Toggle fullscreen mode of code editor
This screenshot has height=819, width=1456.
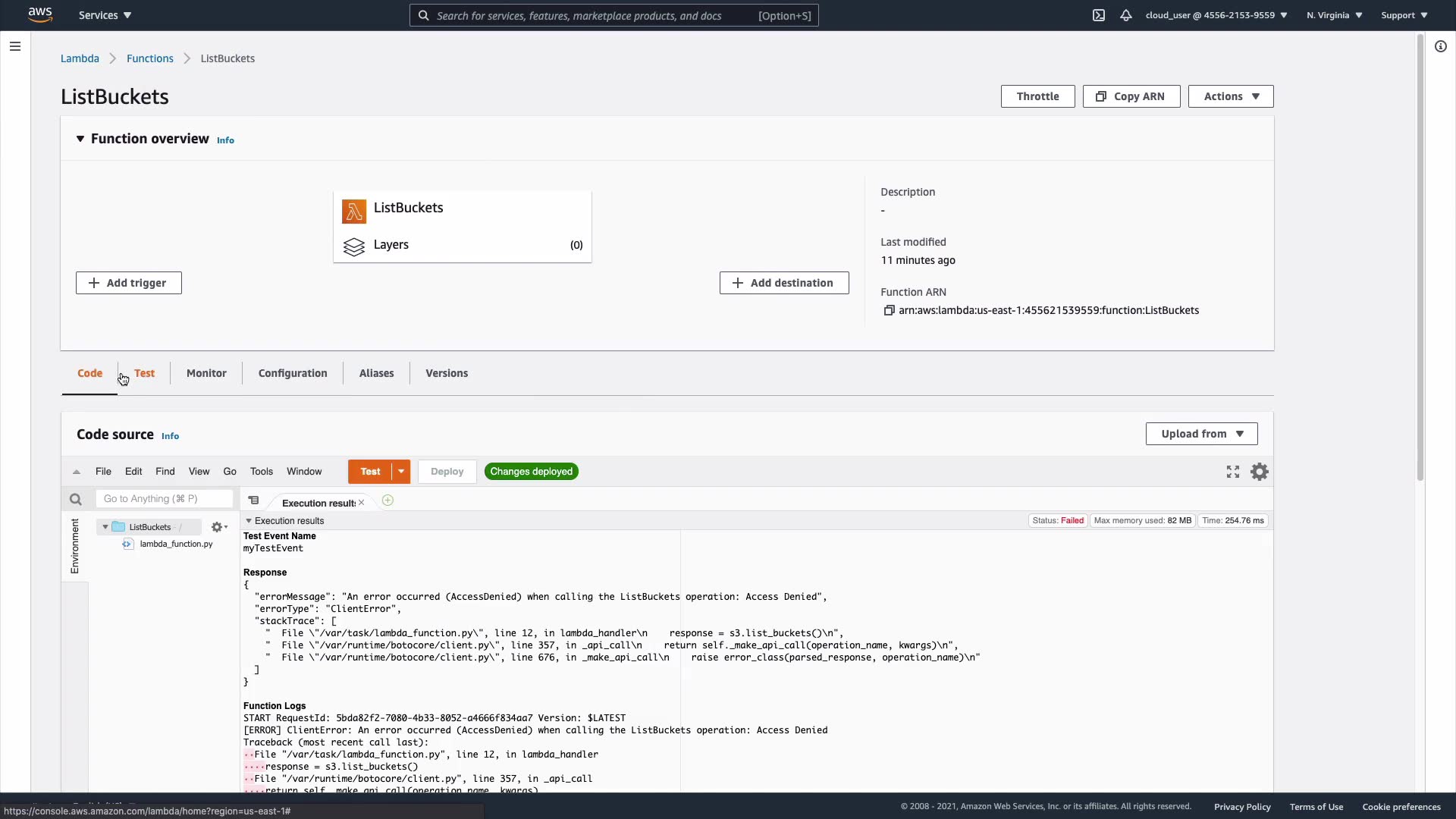point(1233,472)
